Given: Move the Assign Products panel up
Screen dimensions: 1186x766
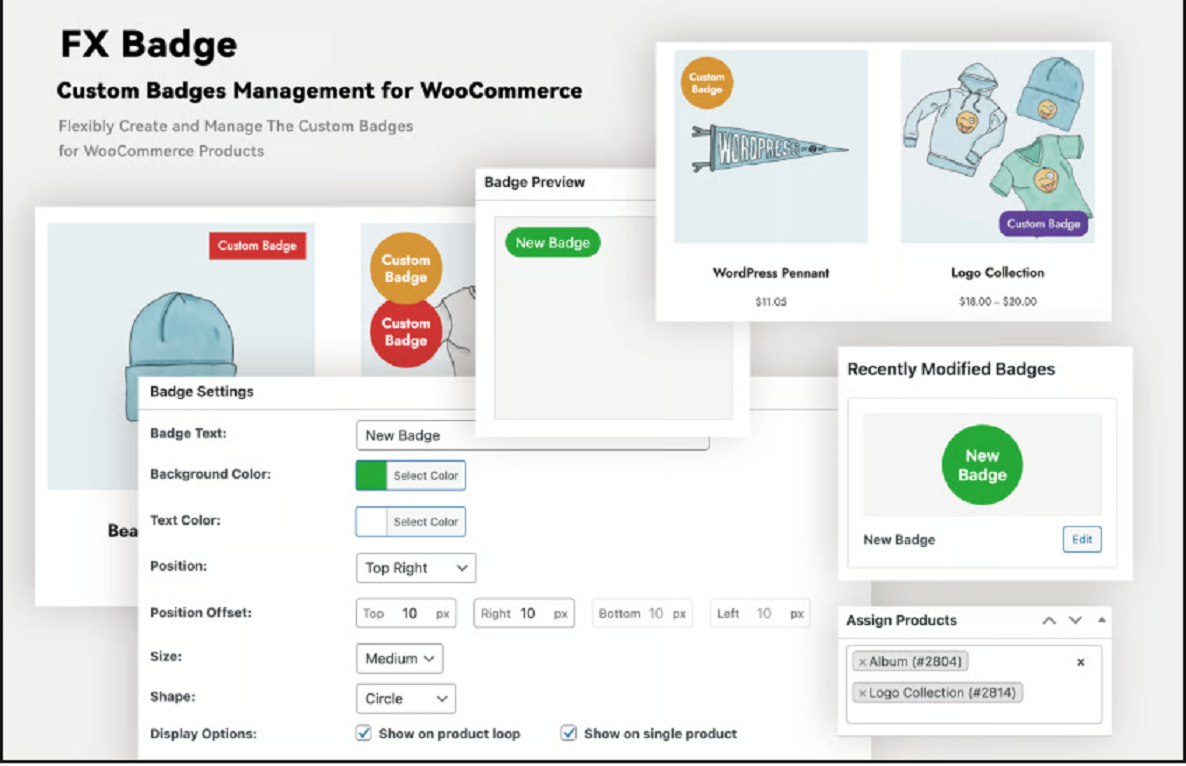Looking at the screenshot, I should (x=1049, y=621).
